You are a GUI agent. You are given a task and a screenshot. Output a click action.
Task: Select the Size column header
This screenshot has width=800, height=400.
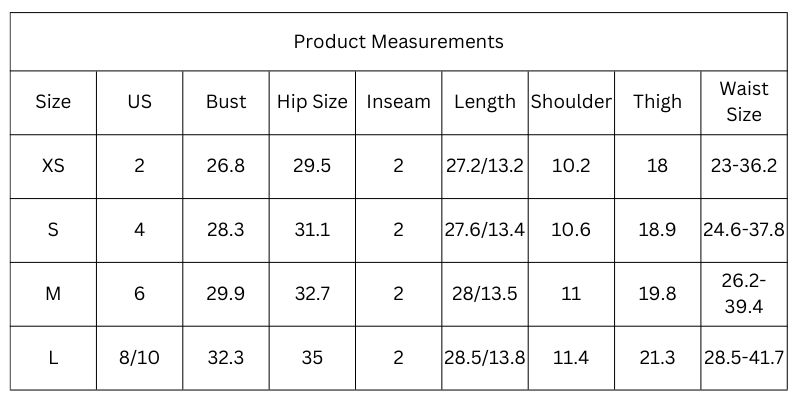tap(53, 102)
